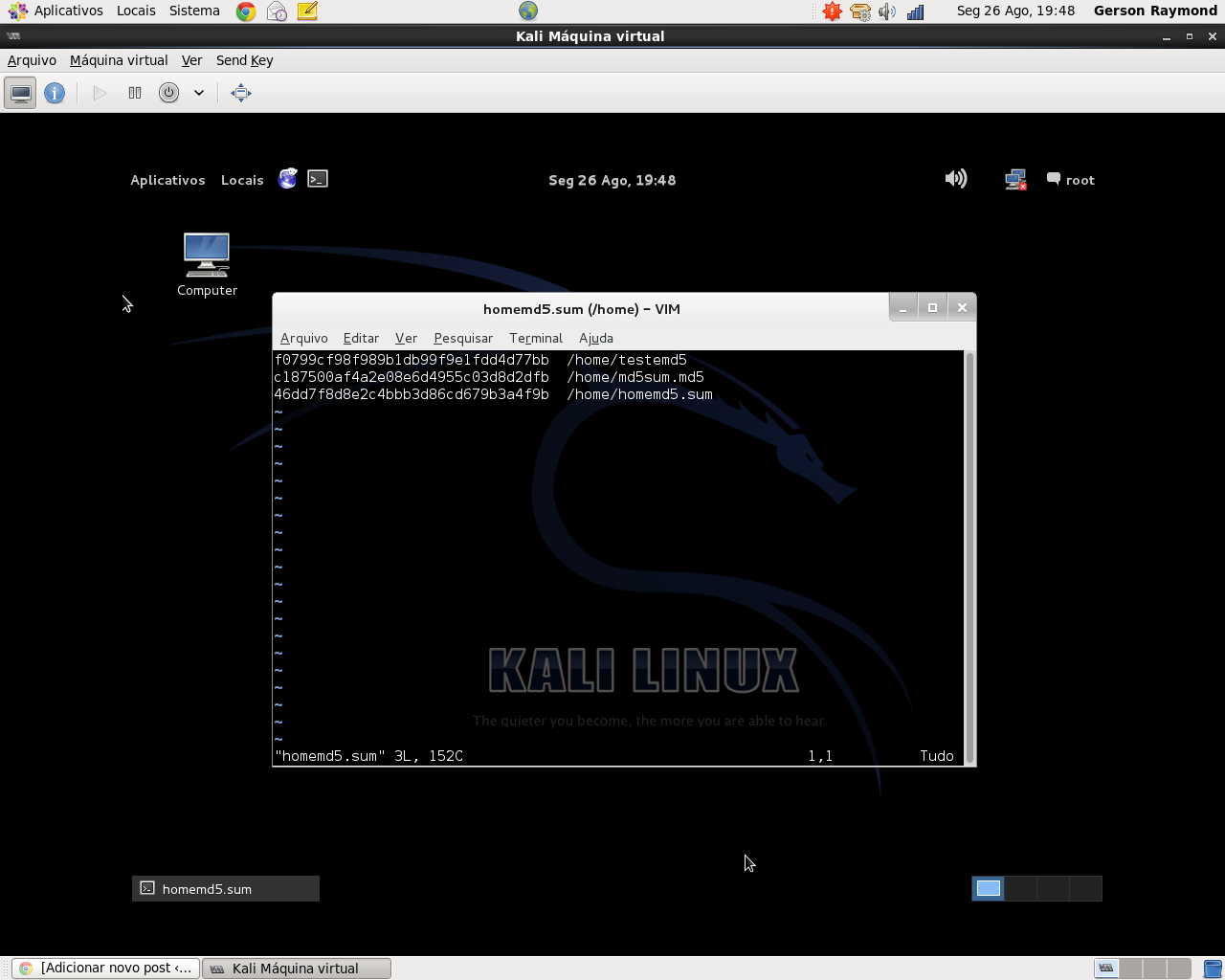Switch to second Kali workspace
Image resolution: width=1225 pixels, height=980 pixels.
pos(1020,888)
